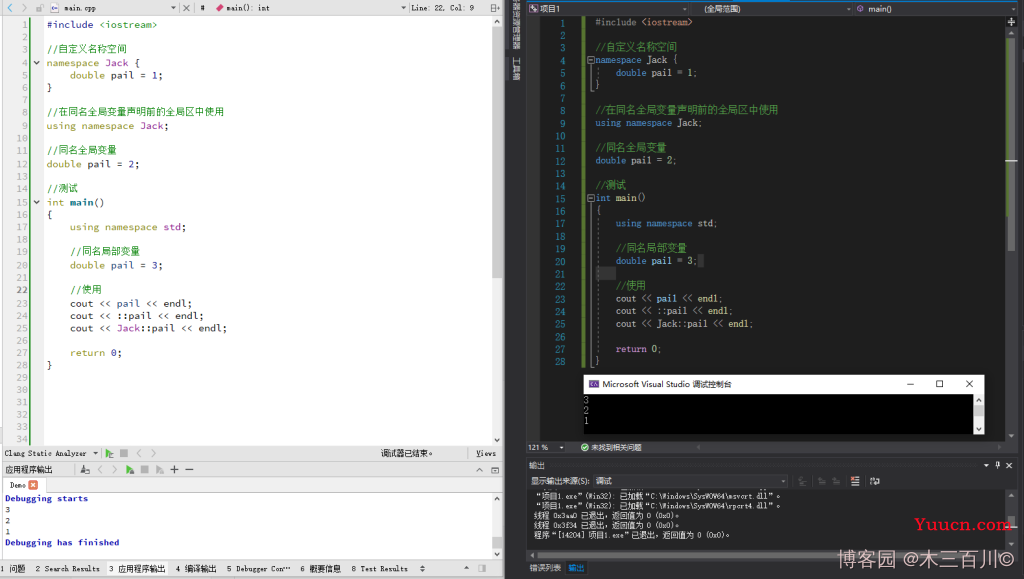Maximize the application output pane
The height and width of the screenshot is (579, 1024).
495,470
